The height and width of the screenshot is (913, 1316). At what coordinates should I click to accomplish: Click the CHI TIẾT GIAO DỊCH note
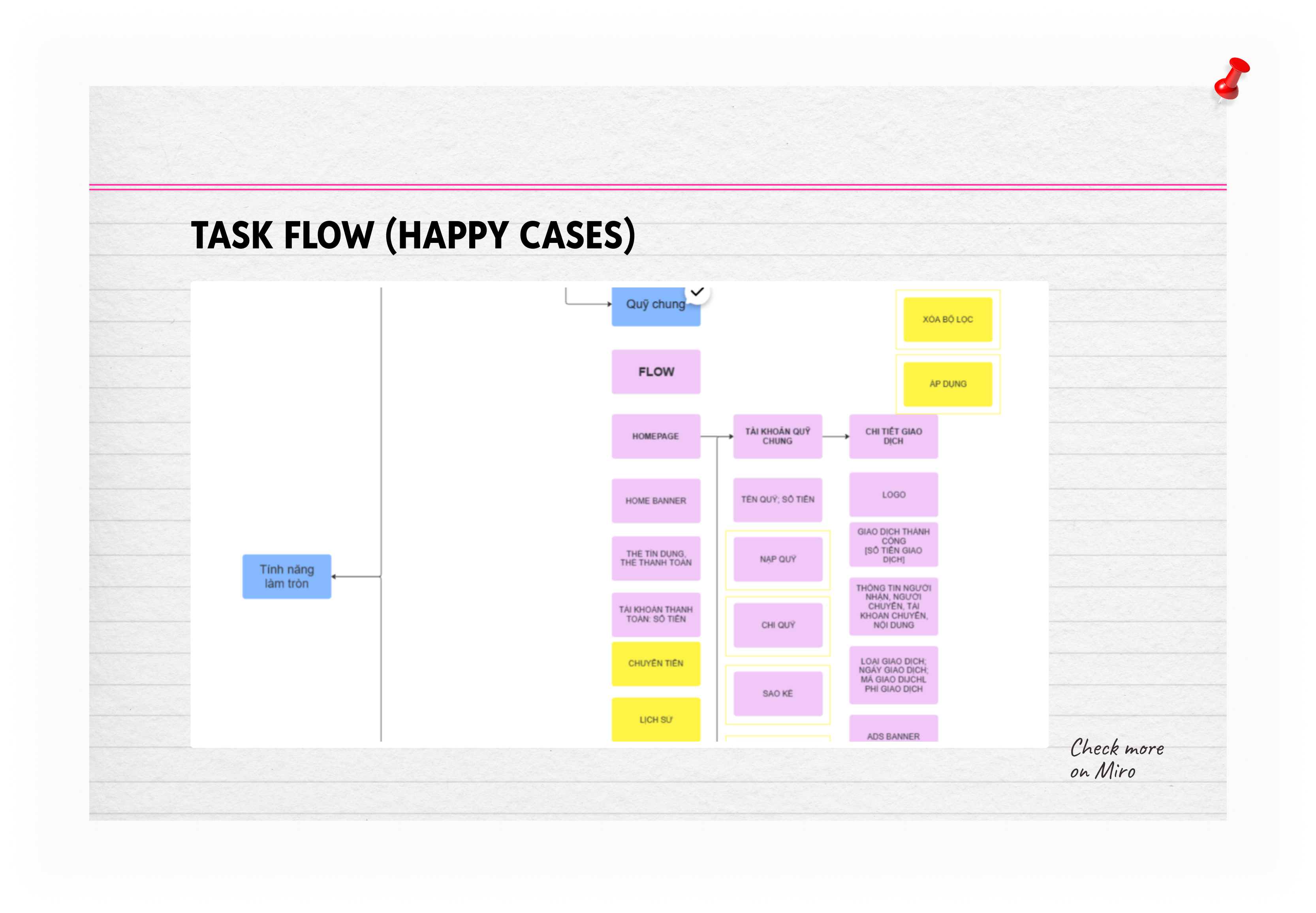tap(893, 436)
